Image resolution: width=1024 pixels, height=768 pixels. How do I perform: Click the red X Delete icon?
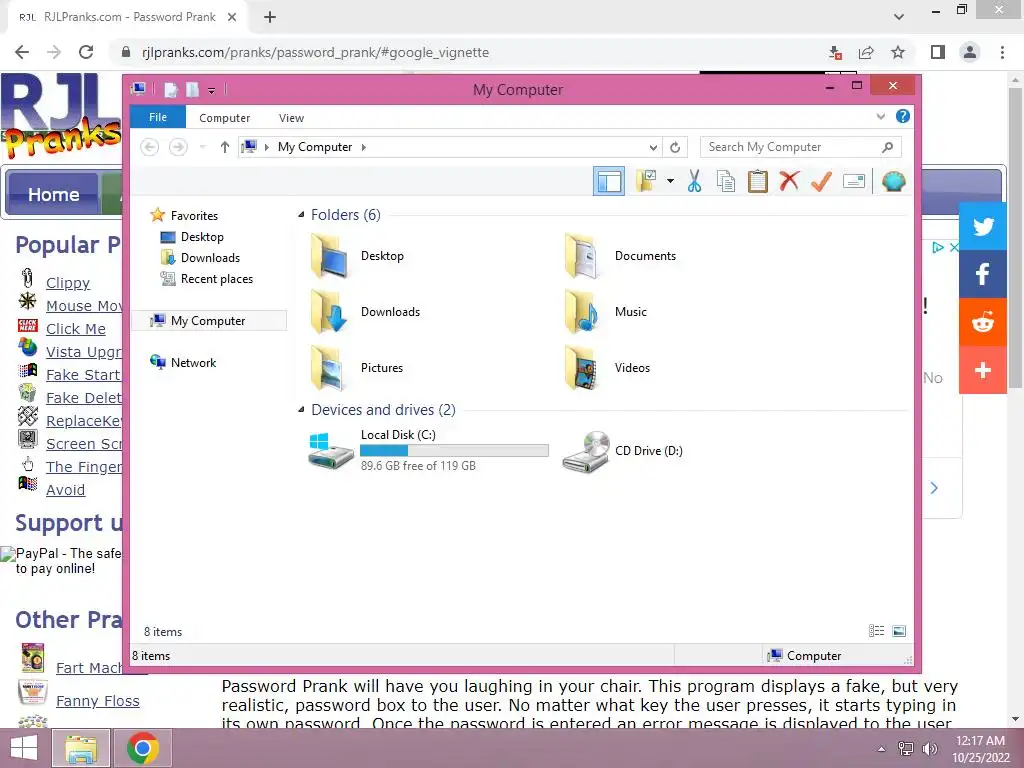[789, 181]
